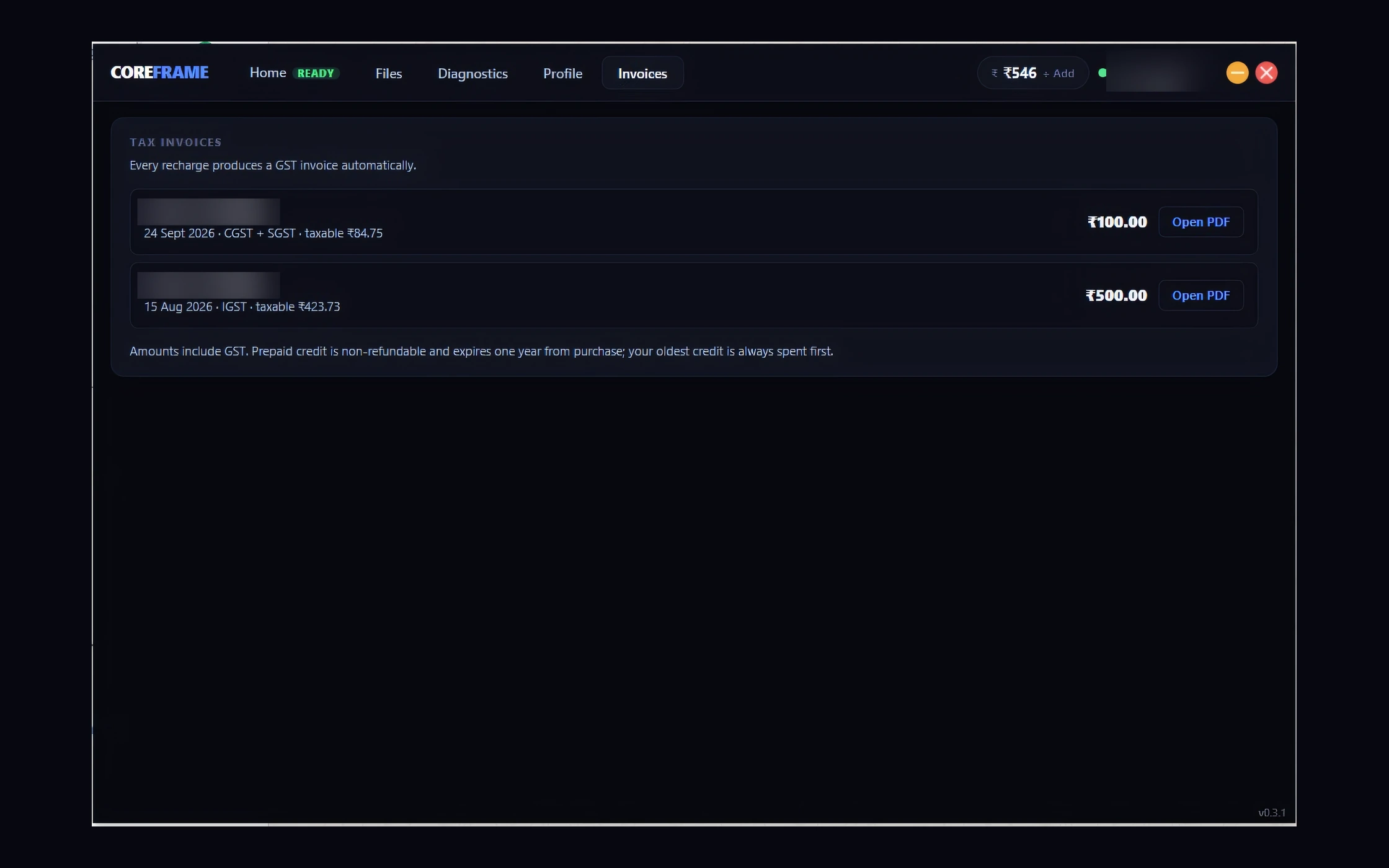Click the blurred account name in header
Screen dimensions: 1389x868
[x=1158, y=73]
